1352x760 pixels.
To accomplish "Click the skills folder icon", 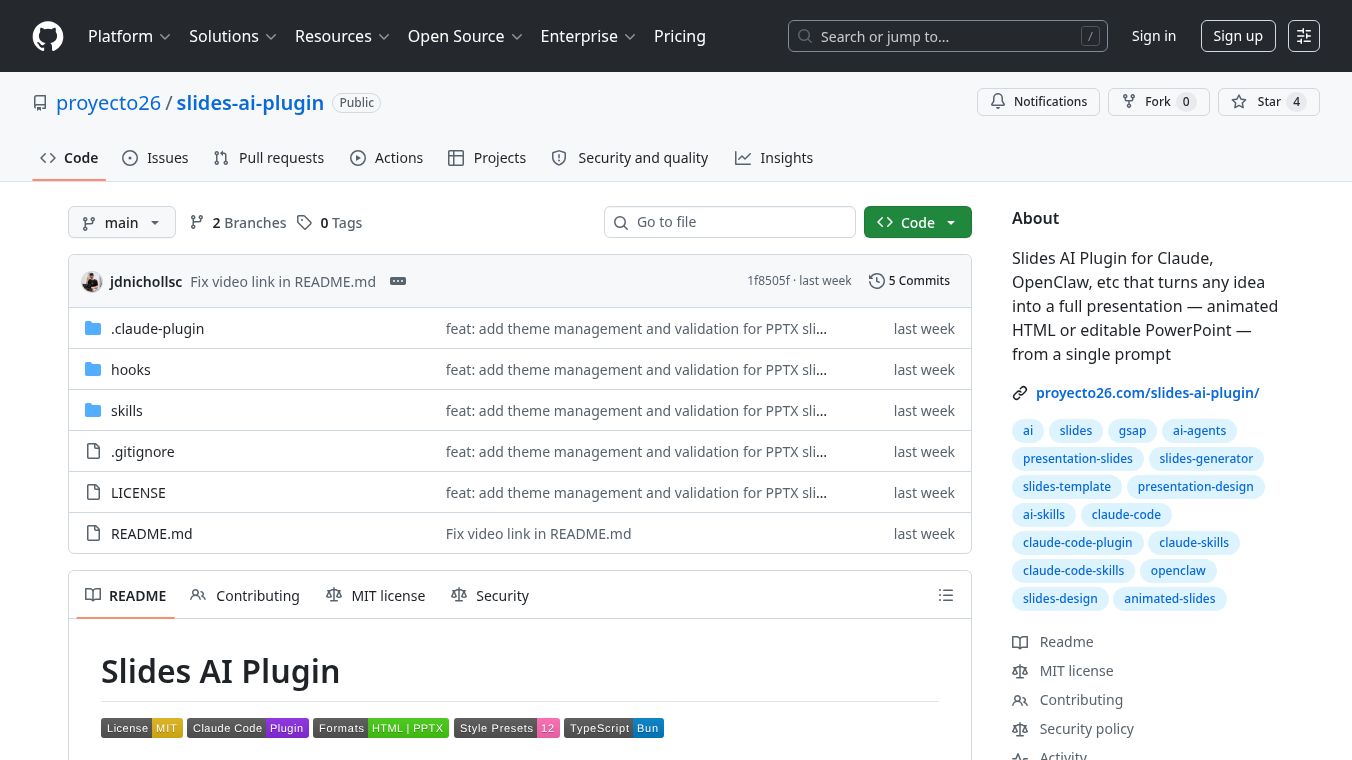I will coord(93,410).
